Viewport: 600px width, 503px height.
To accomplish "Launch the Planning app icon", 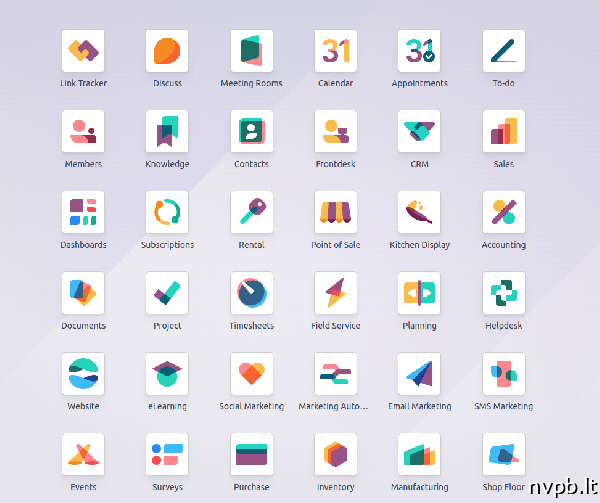I will click(x=419, y=293).
